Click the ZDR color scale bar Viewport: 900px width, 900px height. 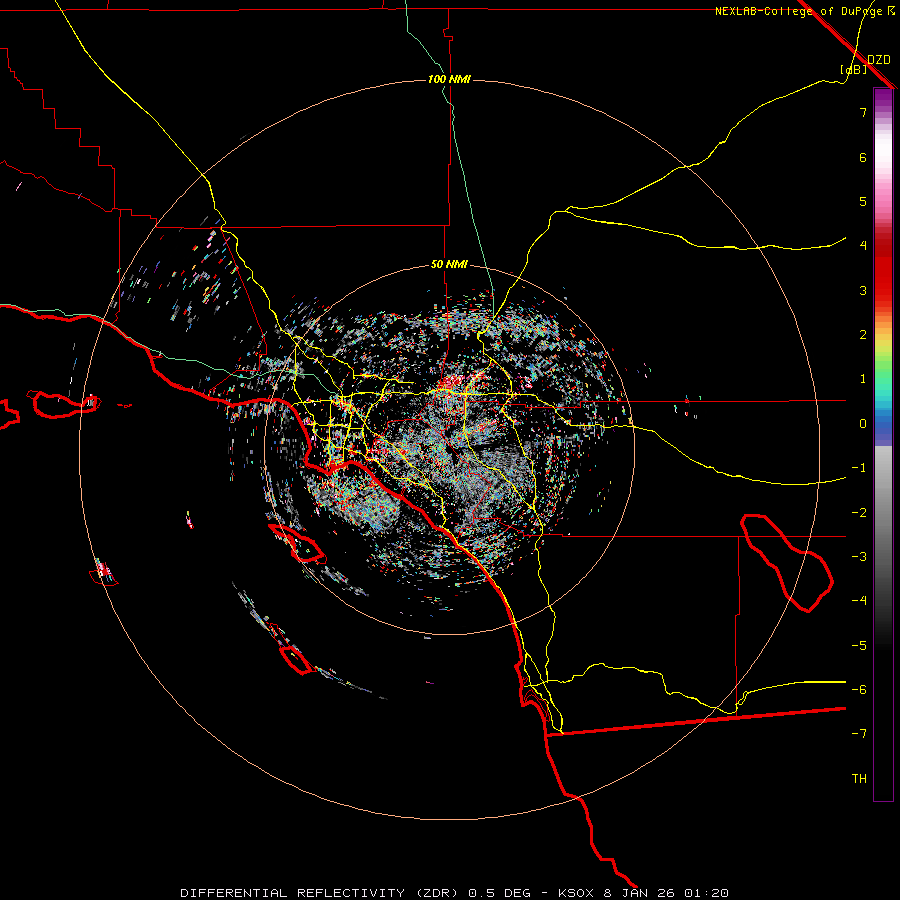(x=883, y=444)
